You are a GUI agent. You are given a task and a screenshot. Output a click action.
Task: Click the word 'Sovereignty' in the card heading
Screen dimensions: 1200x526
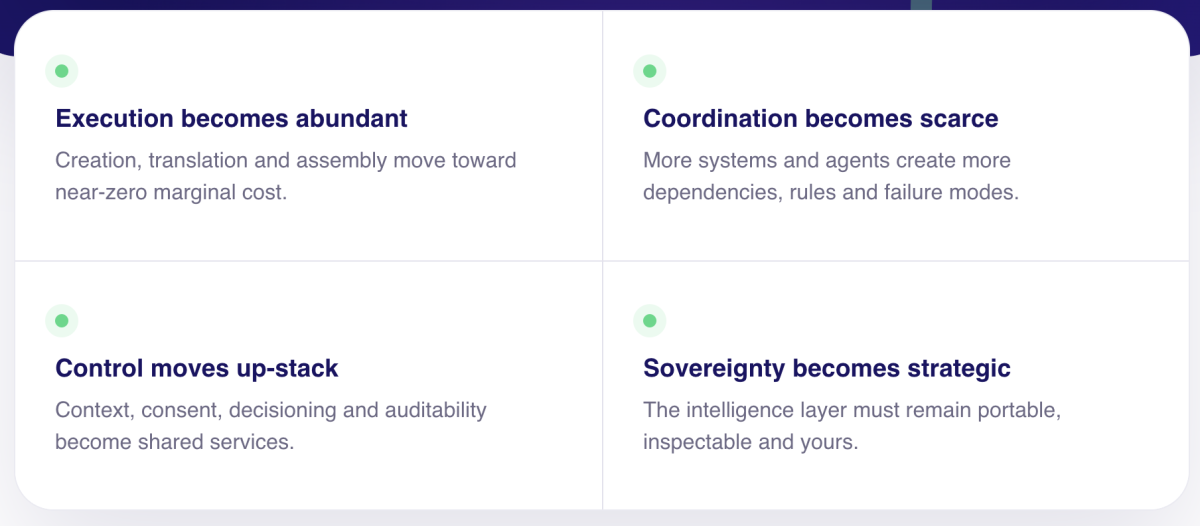715,368
